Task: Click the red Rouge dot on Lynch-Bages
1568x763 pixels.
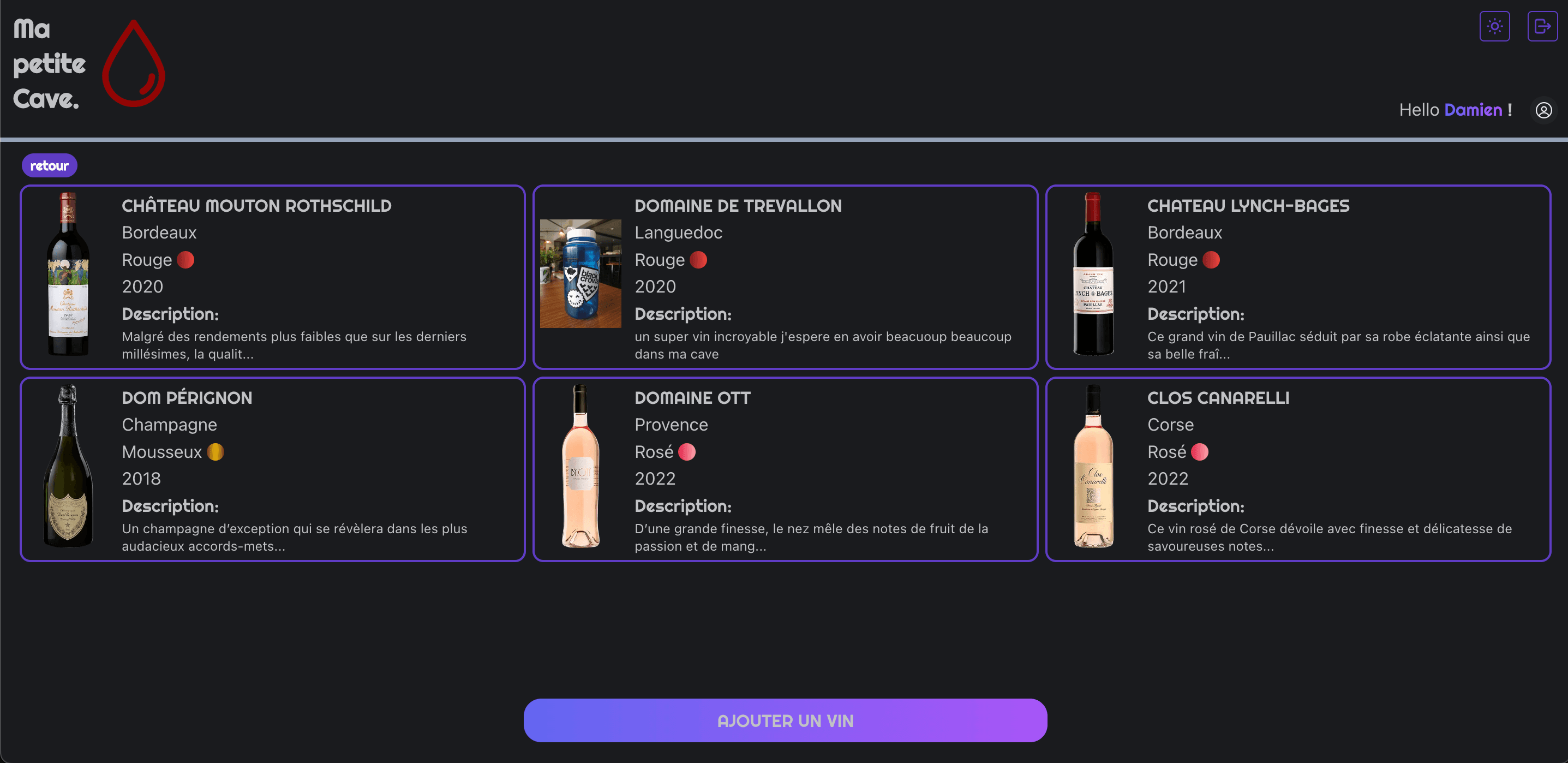Action: pyautogui.click(x=1211, y=260)
